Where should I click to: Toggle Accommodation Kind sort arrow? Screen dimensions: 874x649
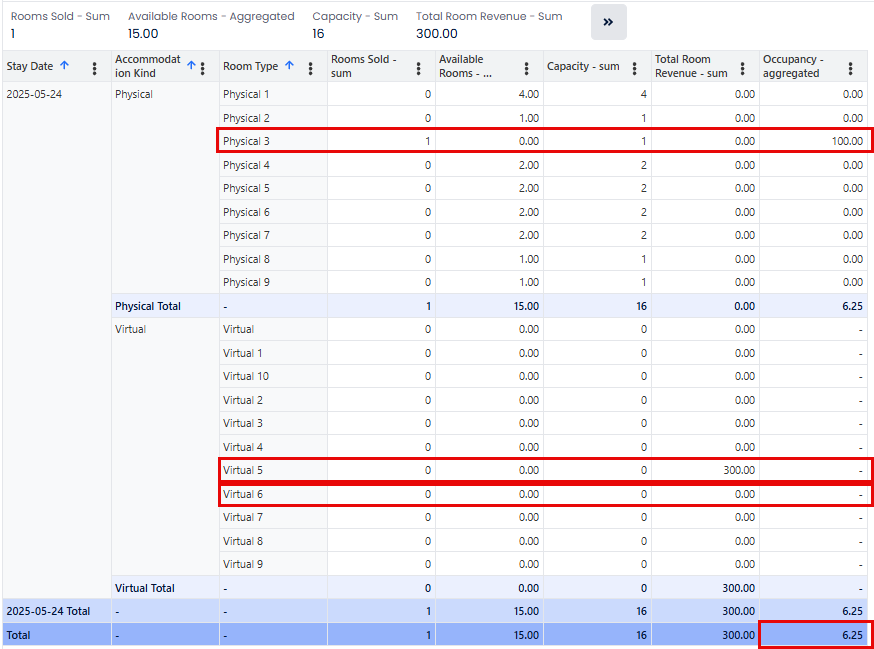point(191,66)
